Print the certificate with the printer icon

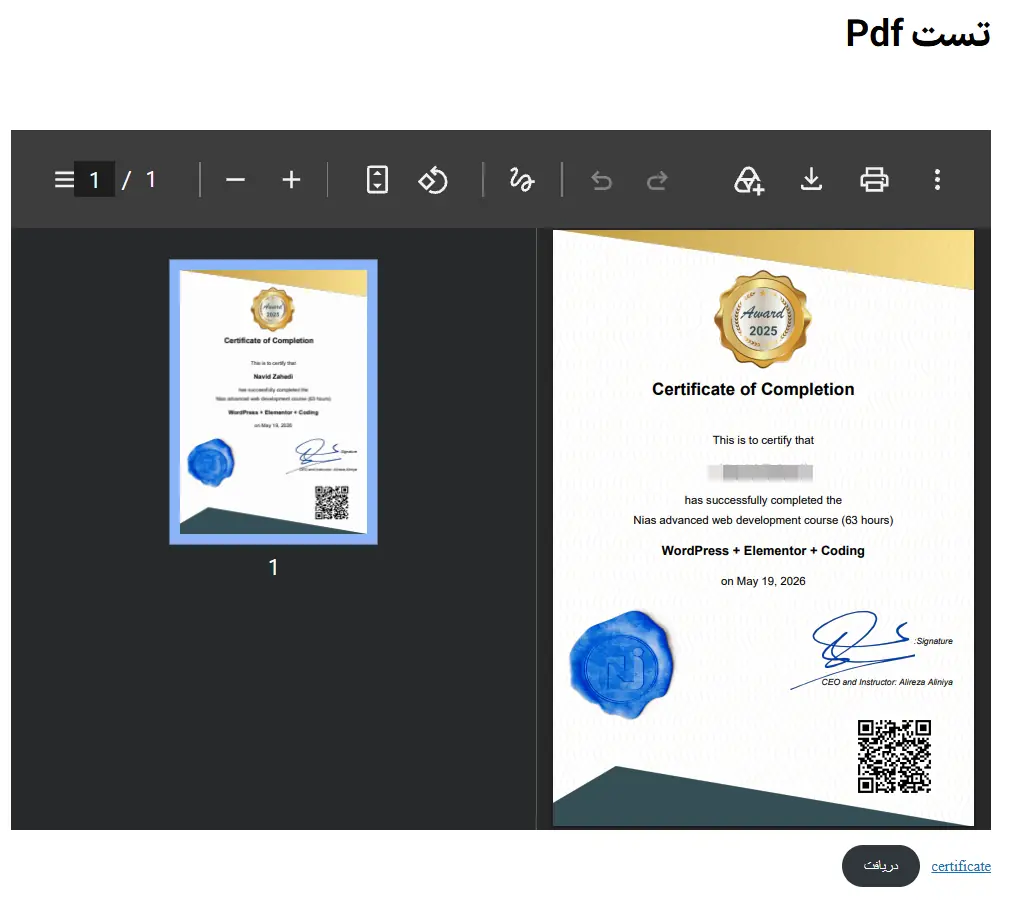coord(874,180)
